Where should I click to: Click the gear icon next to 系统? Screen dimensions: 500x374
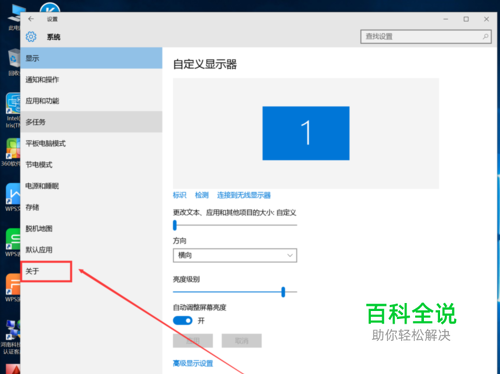click(31, 37)
